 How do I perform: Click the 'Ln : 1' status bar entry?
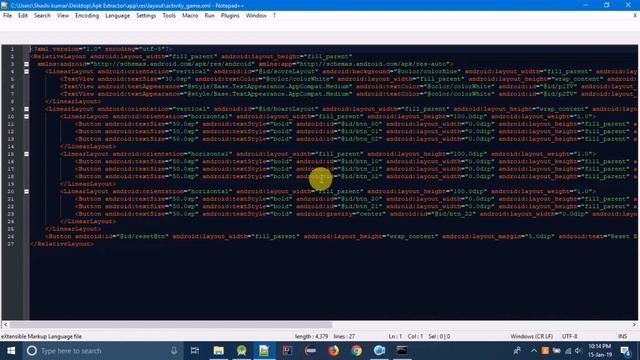pyautogui.click(x=395, y=336)
